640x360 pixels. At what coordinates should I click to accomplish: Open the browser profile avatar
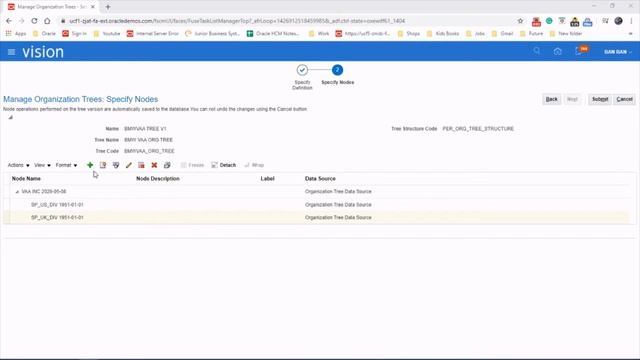(618, 21)
